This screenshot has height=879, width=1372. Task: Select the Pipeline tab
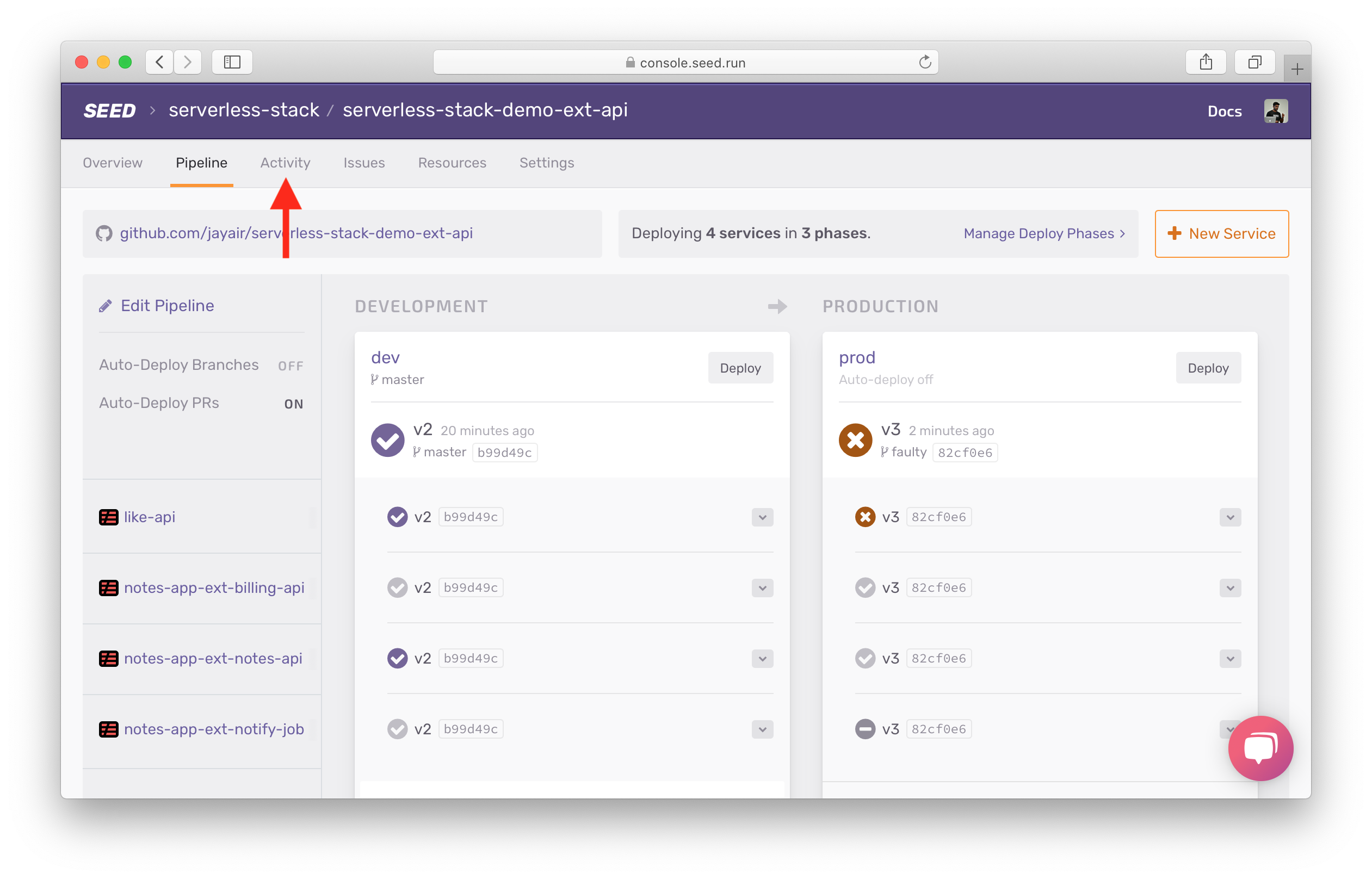pos(200,161)
